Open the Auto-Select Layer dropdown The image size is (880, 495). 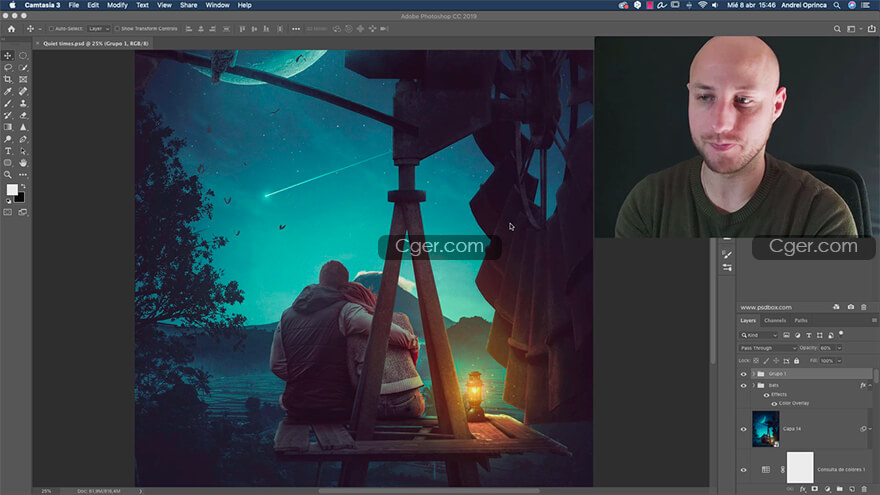coord(99,29)
